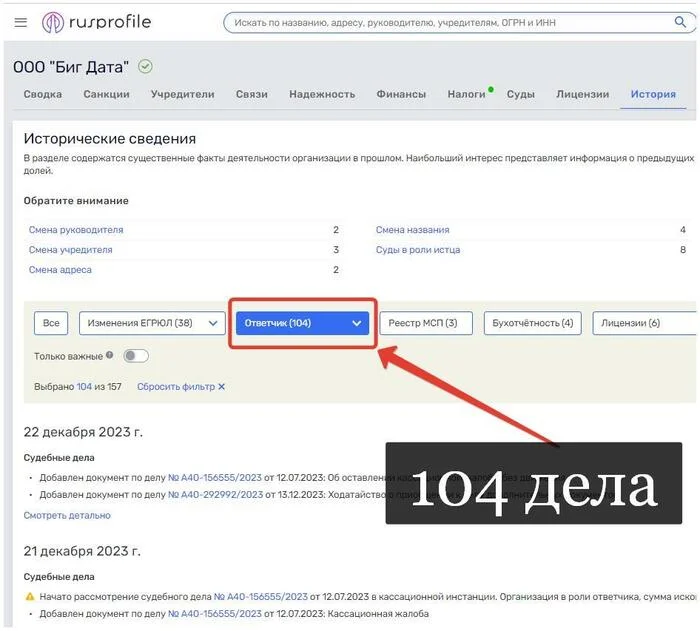This screenshot has height=631, width=700.
Task: Click the Смена учредителя link
Action: click(71, 250)
